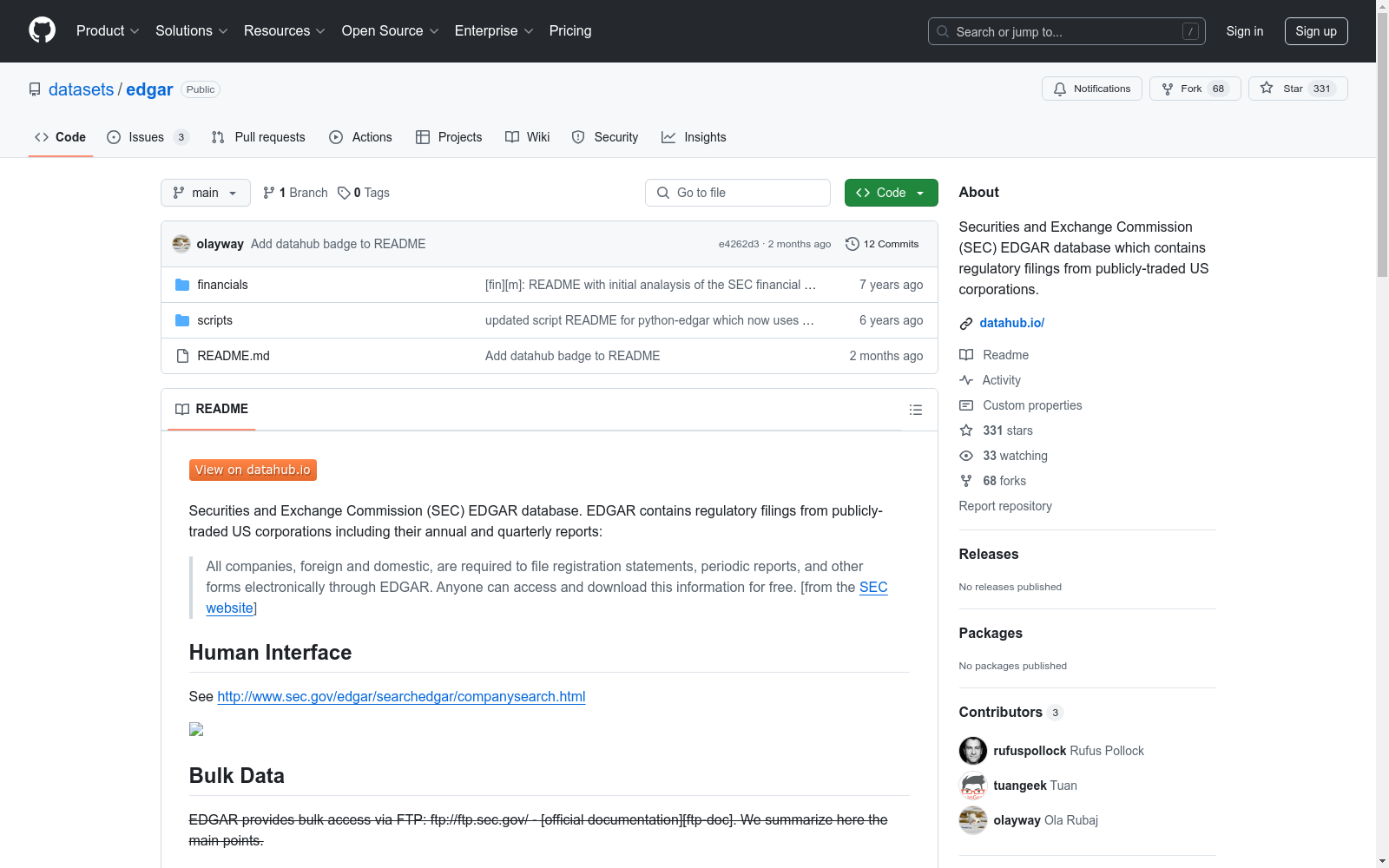The height and width of the screenshot is (868, 1389).
Task: Open the Contributors heading link
Action: (1011, 712)
